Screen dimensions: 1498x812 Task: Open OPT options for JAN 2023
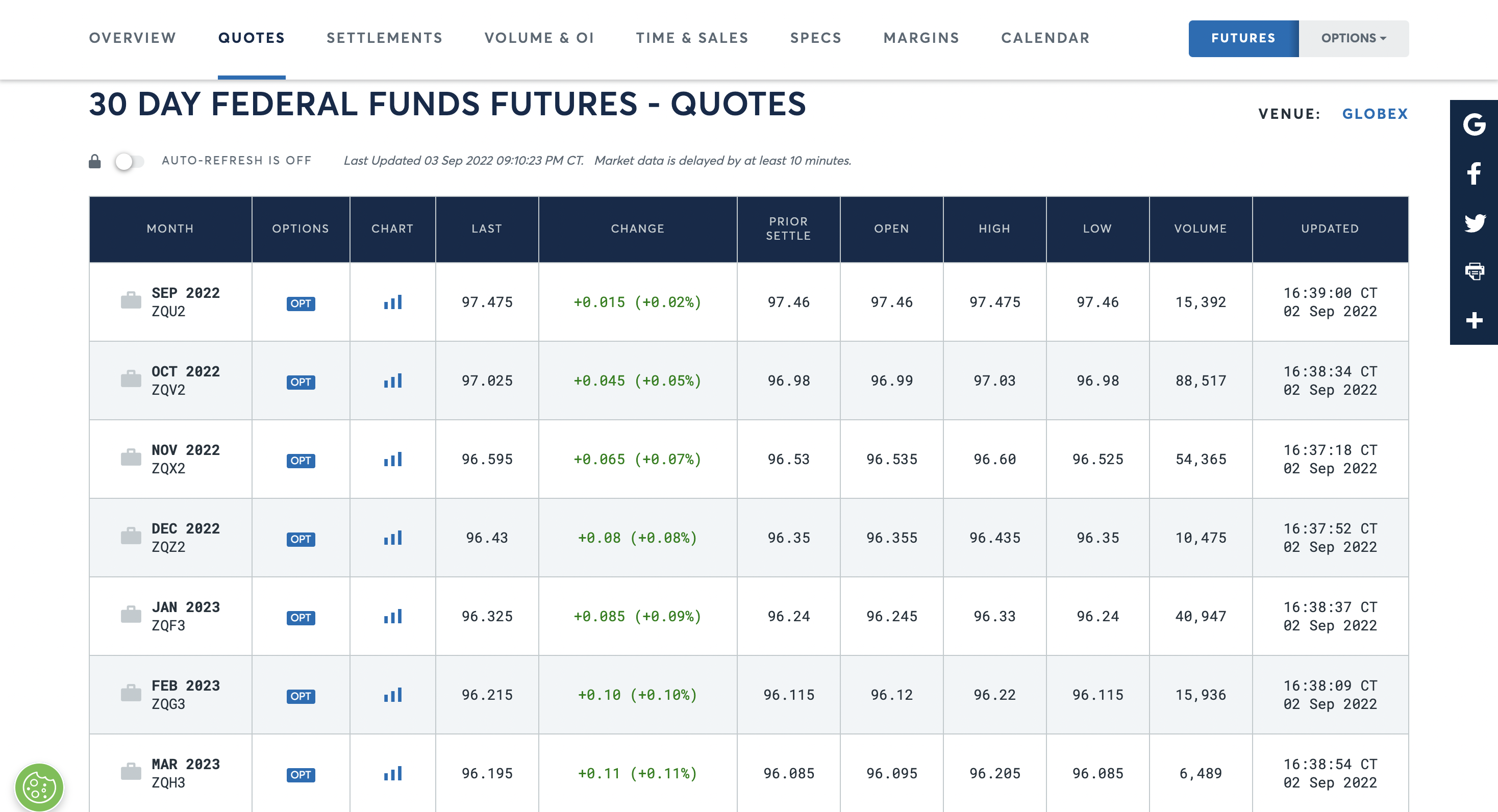301,617
